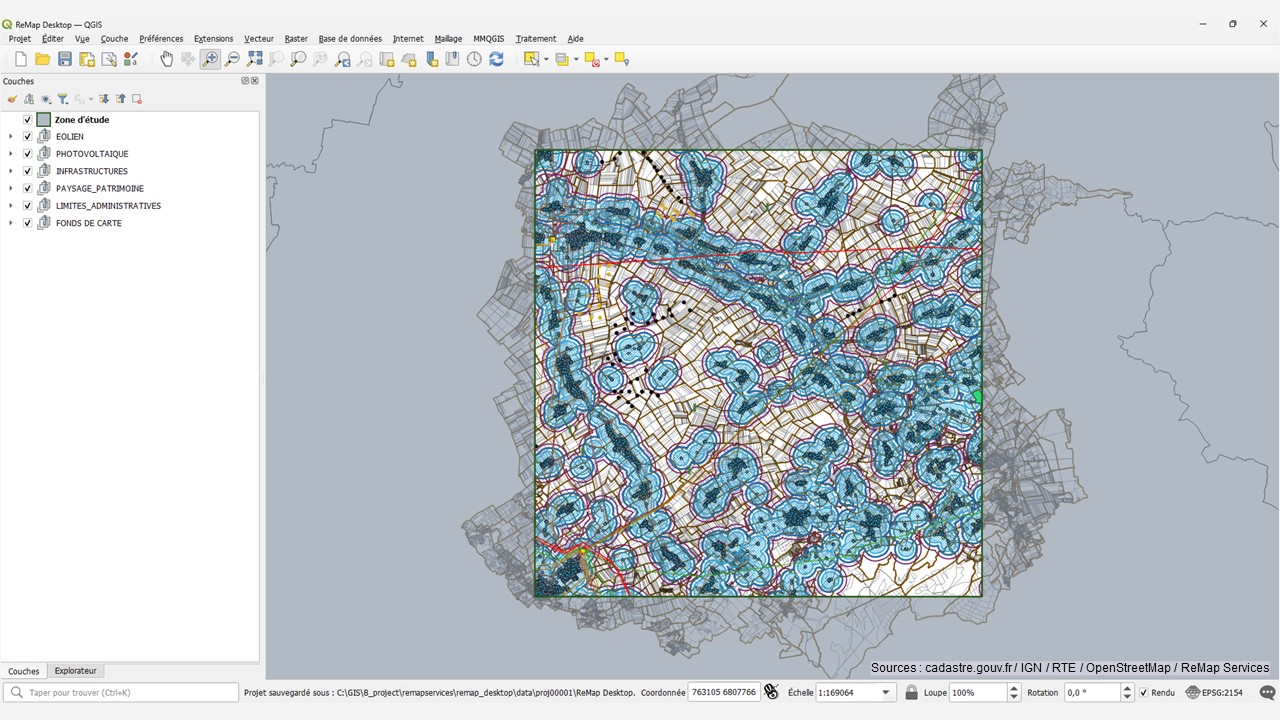
Task: Open the deselect features dropdown arrow
Action: pyautogui.click(x=606, y=60)
